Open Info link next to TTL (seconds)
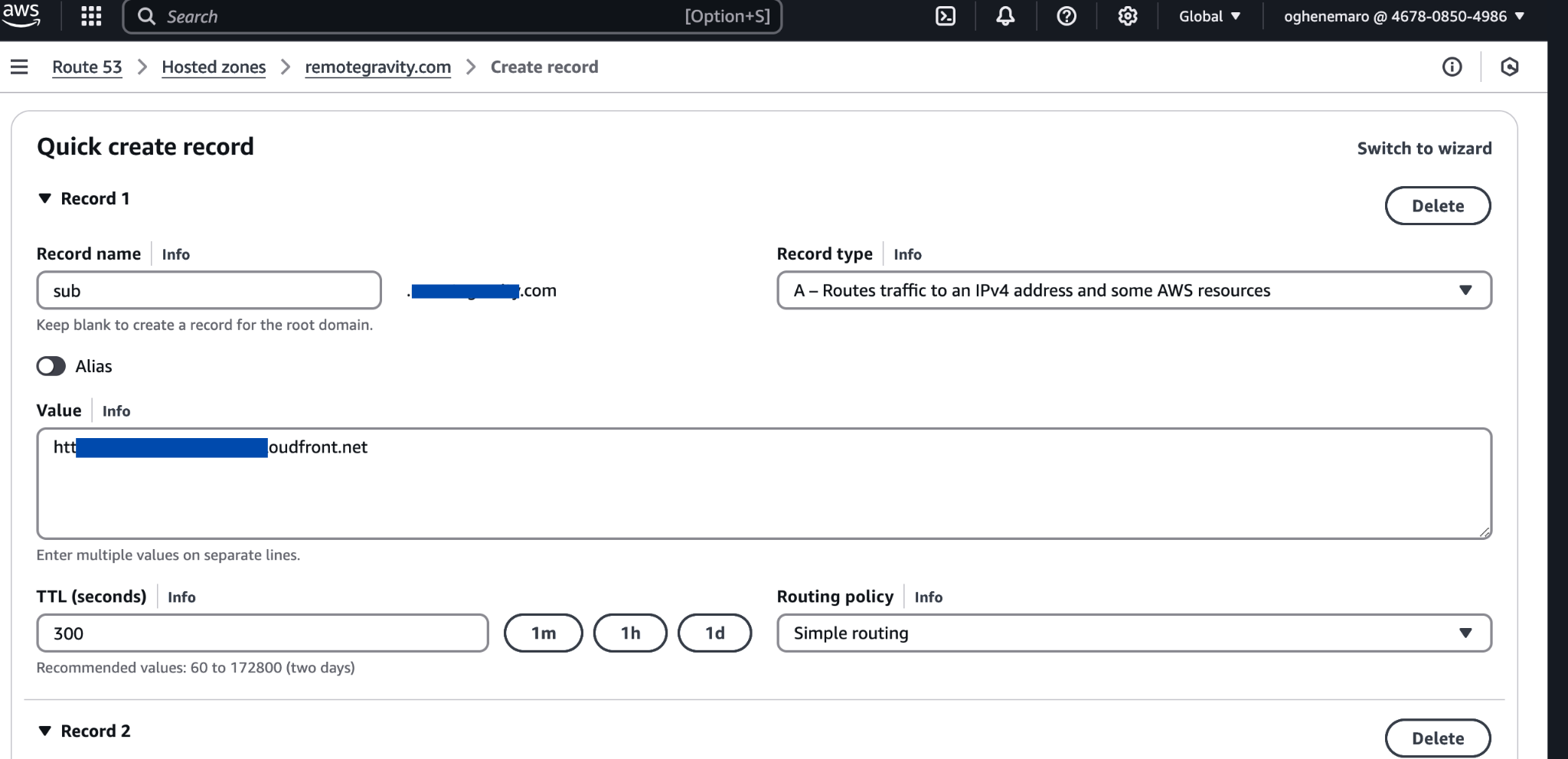Image resolution: width=1568 pixels, height=759 pixels. coord(181,597)
